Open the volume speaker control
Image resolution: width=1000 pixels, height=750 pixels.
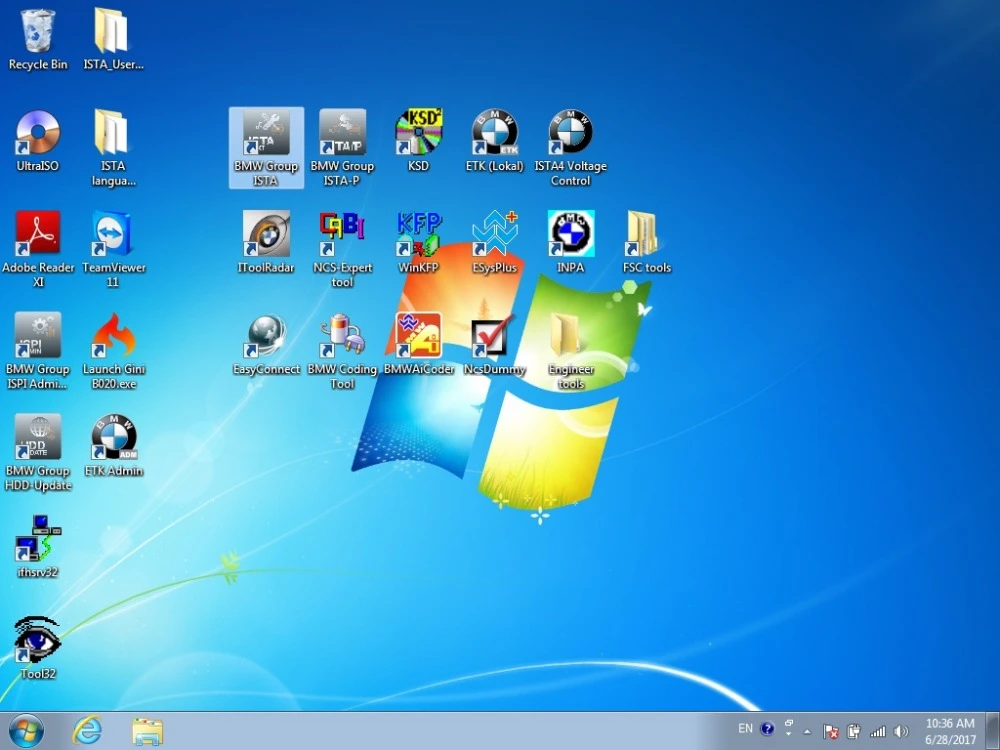901,732
